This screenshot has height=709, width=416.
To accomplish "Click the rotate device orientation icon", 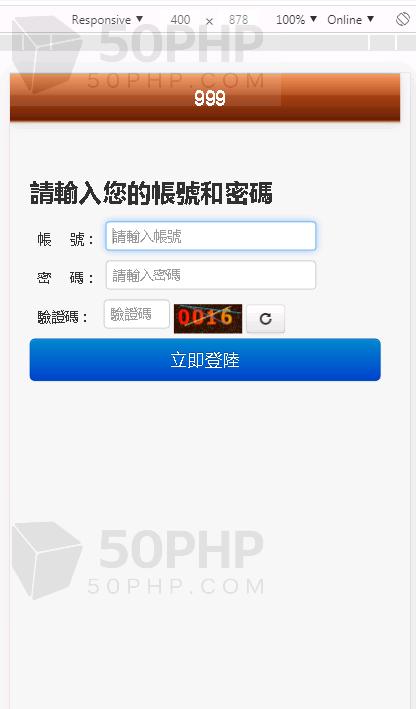I will 402,19.
